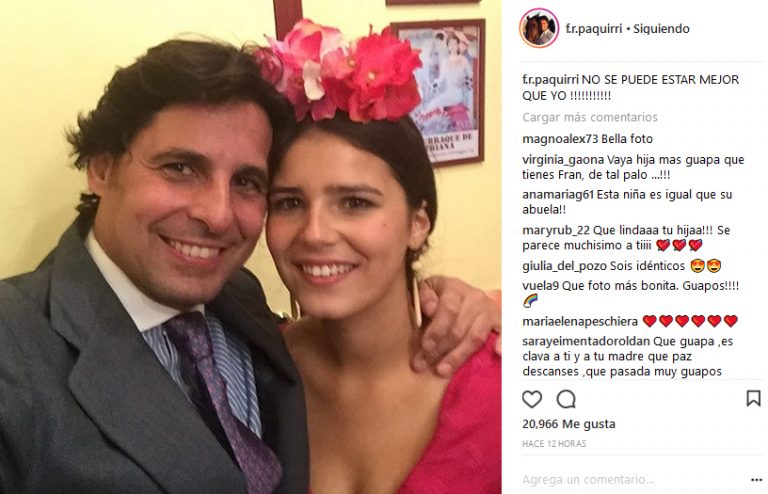Open anamariag61 commenter profile
The height and width of the screenshot is (494, 768).
click(x=558, y=195)
